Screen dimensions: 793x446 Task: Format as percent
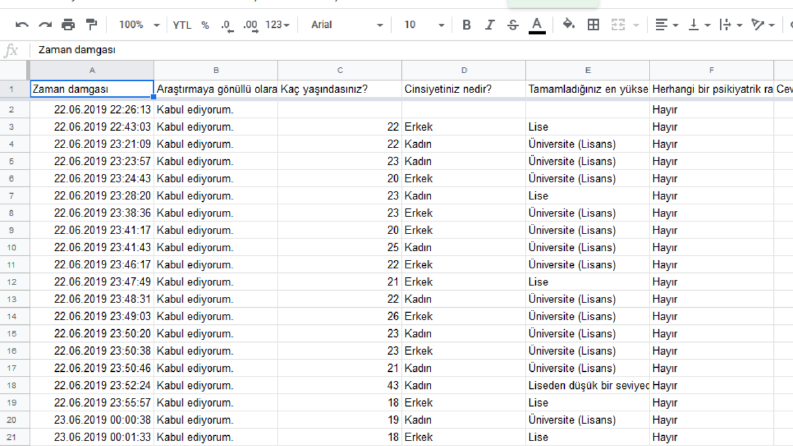click(x=205, y=25)
